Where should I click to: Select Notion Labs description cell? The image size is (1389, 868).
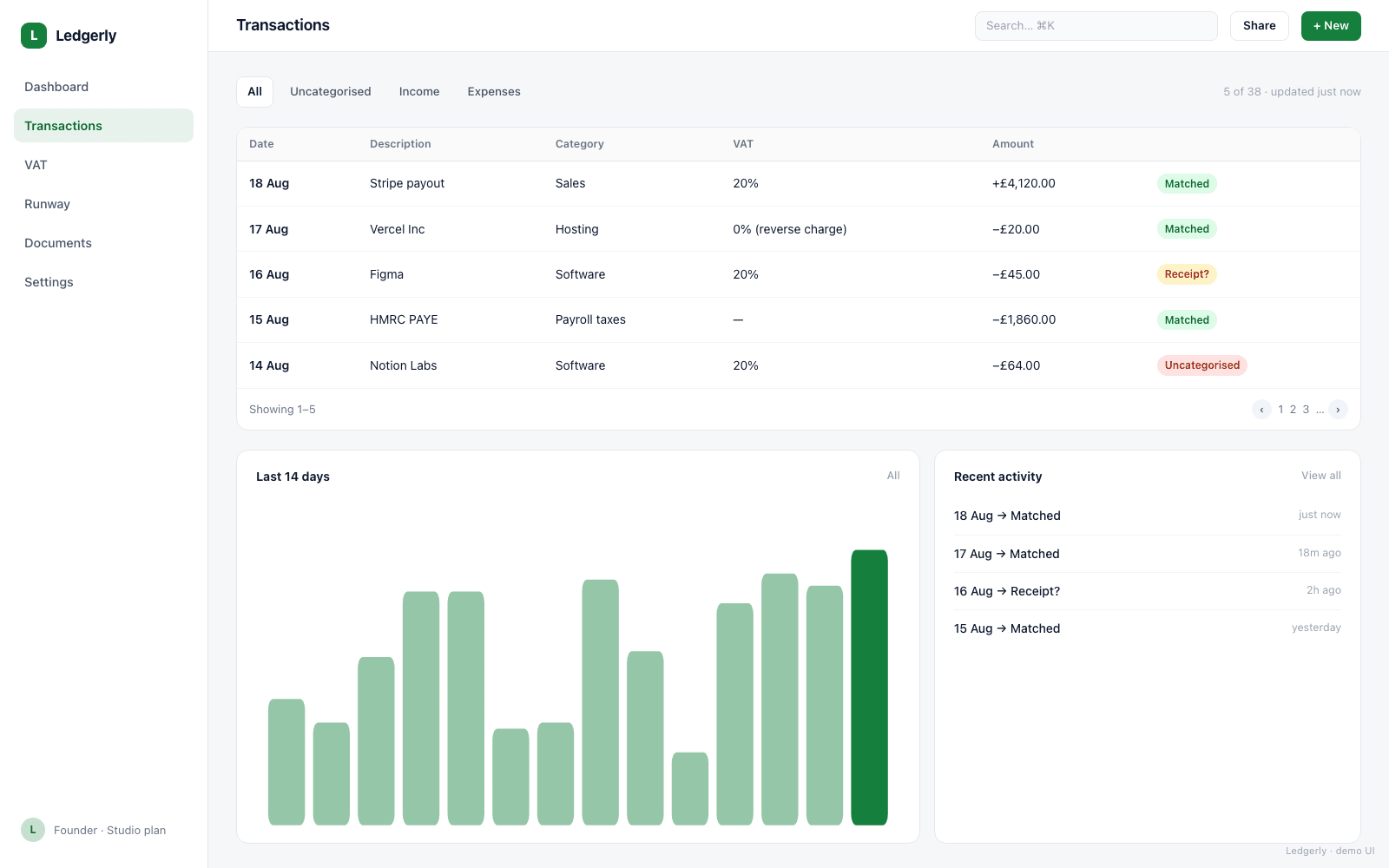point(404,365)
